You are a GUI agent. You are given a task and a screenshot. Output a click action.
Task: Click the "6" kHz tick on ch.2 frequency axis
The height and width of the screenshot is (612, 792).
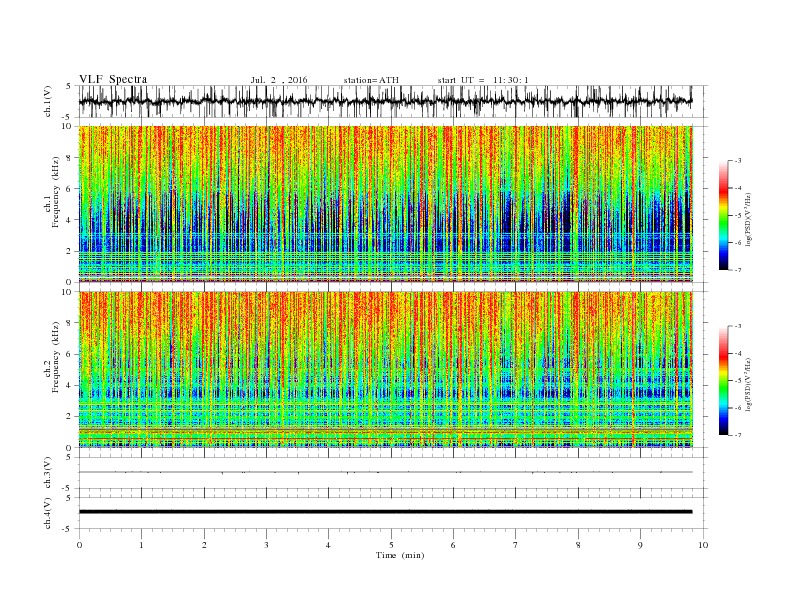coord(69,354)
